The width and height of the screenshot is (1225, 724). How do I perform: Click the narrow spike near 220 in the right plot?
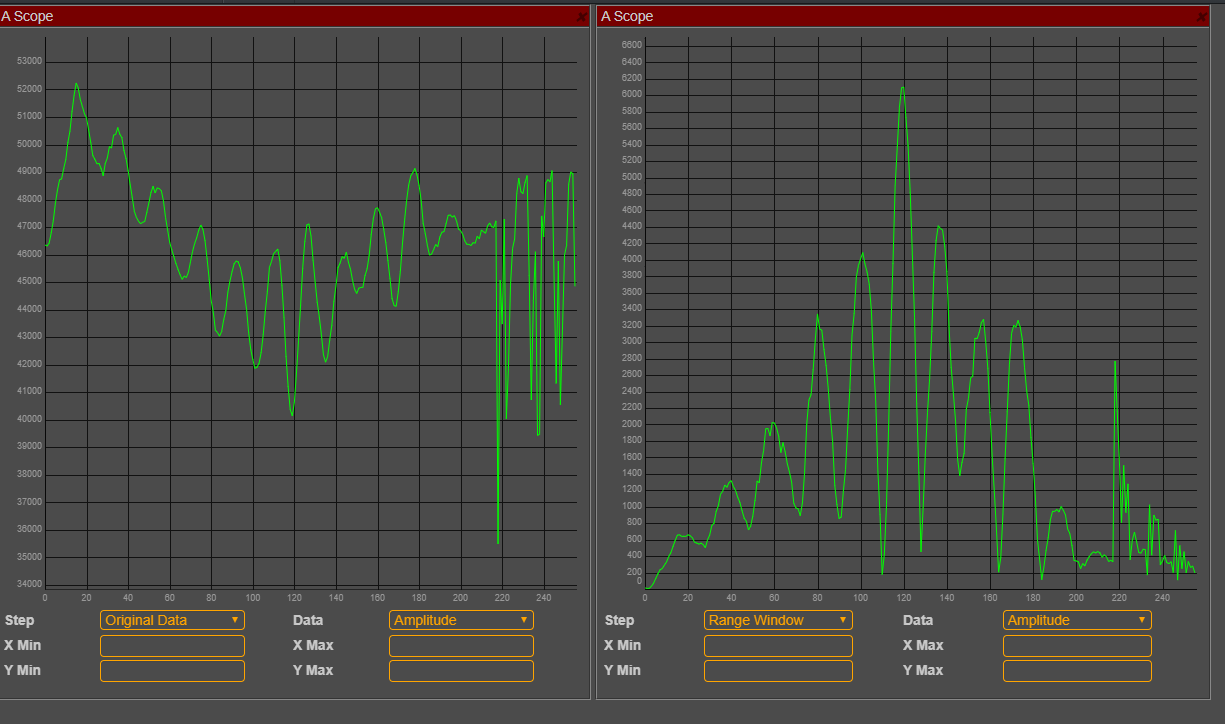coord(1115,363)
